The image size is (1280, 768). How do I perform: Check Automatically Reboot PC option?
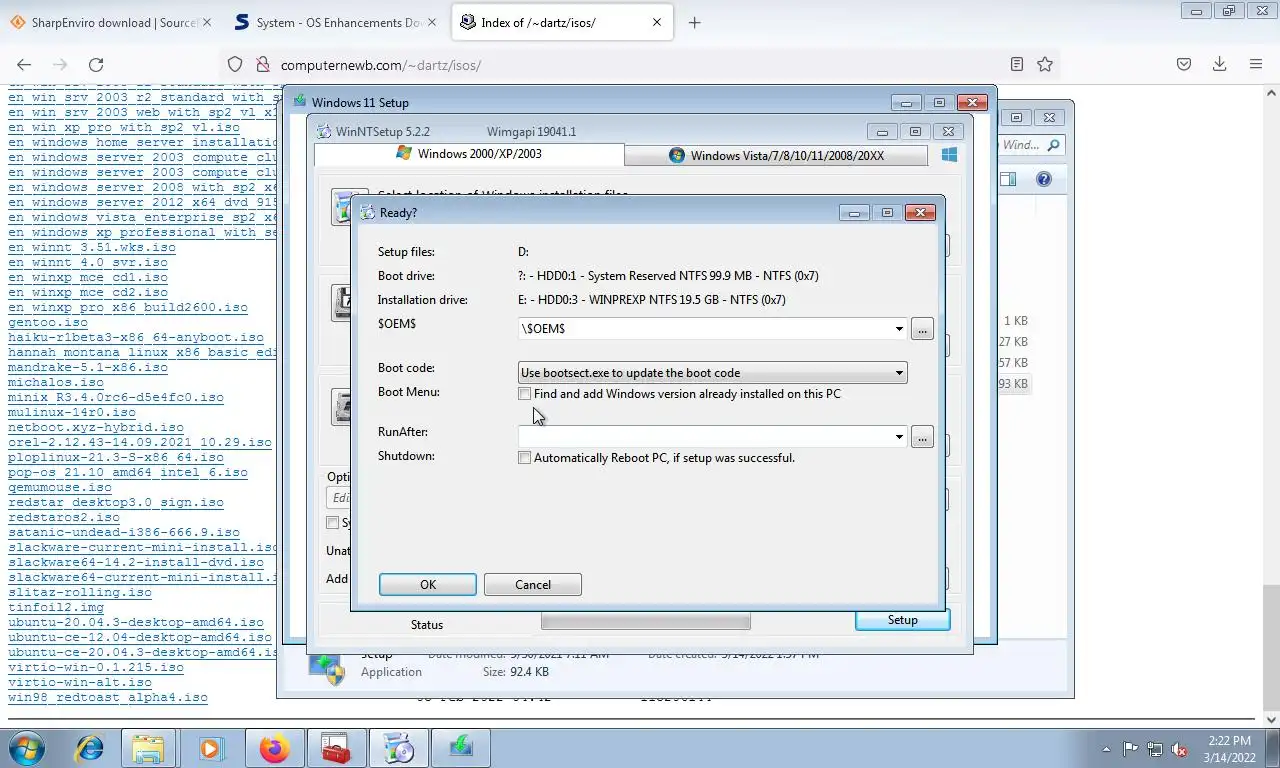(x=524, y=458)
